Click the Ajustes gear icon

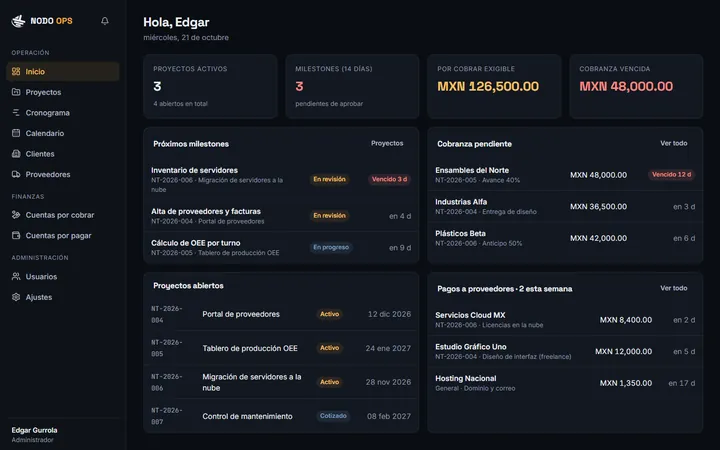click(16, 297)
